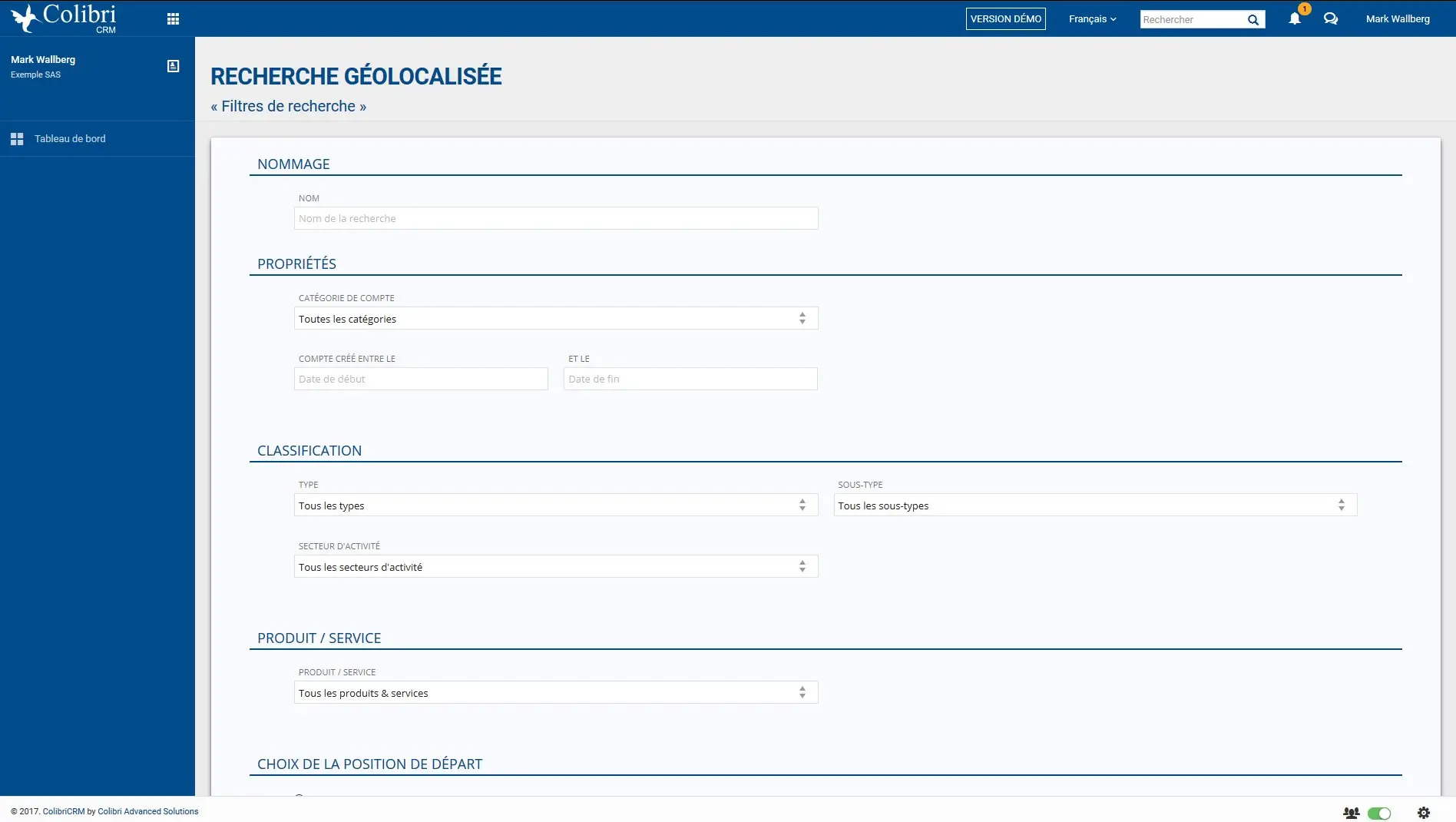This screenshot has height=822, width=1456.
Task: Click the NOMMAGE section heading
Action: 293,164
